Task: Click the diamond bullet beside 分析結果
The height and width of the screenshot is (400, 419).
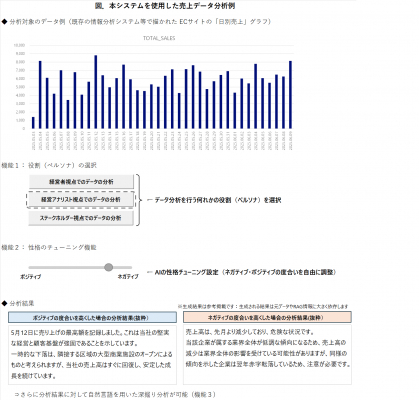Action: click(4, 303)
